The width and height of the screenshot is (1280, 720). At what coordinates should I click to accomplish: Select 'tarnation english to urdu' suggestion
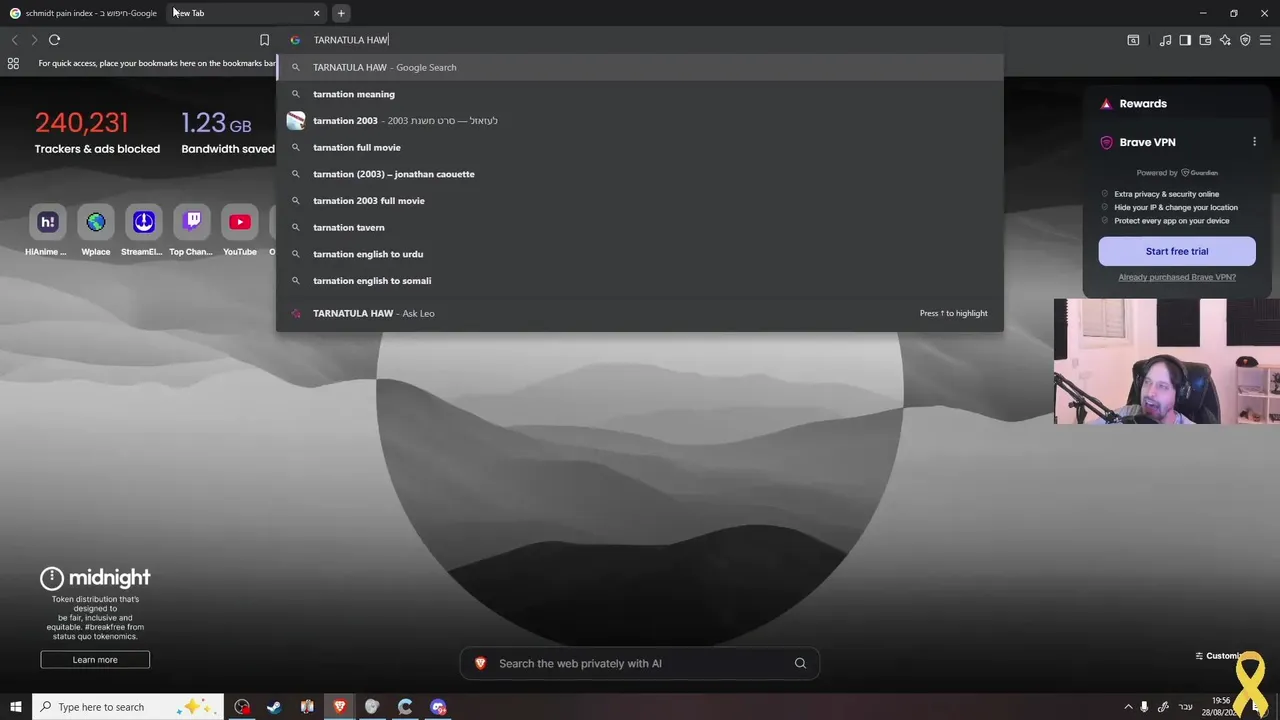tap(640, 254)
